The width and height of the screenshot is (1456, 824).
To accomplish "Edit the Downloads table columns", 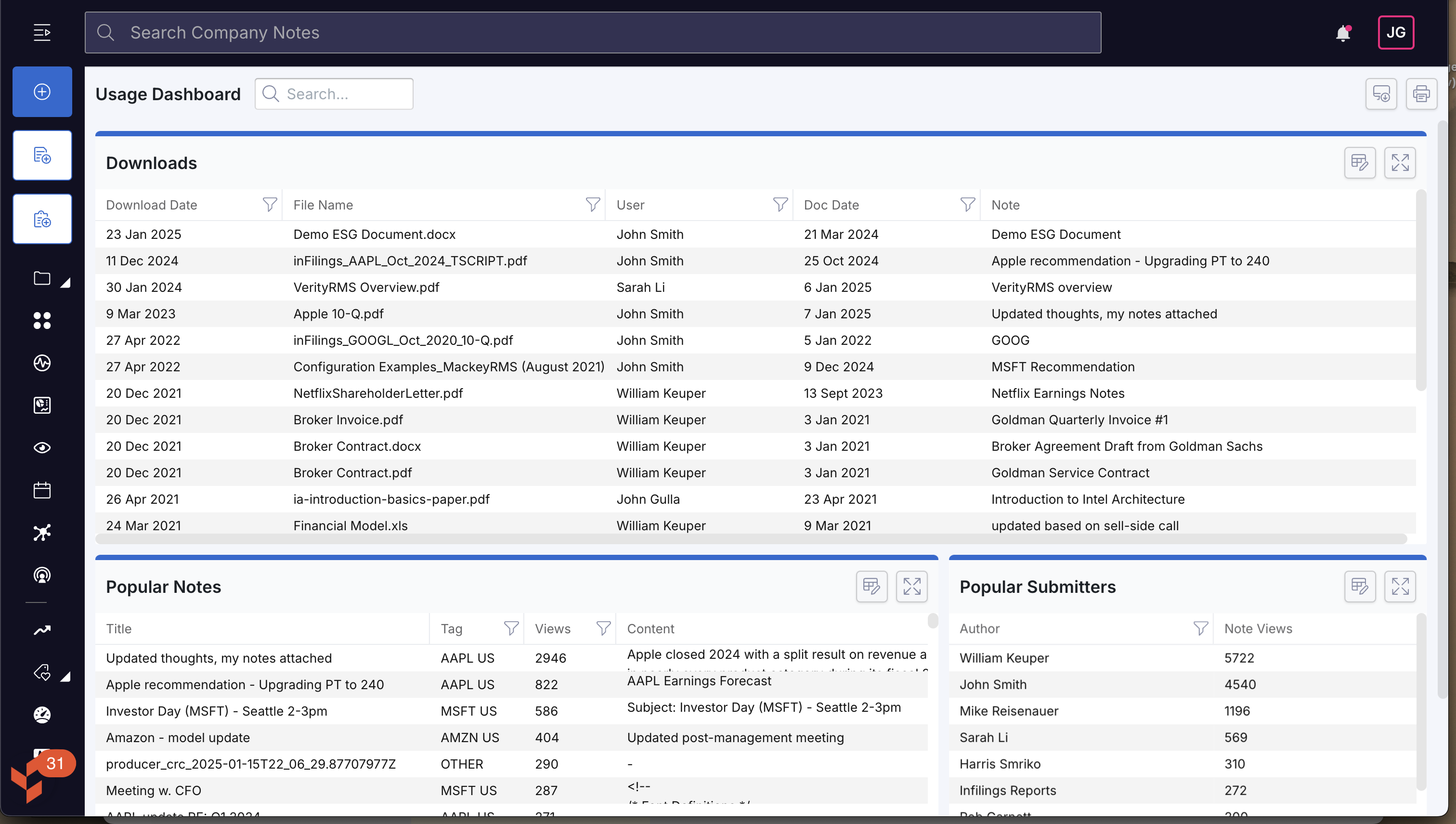I will tap(1359, 163).
